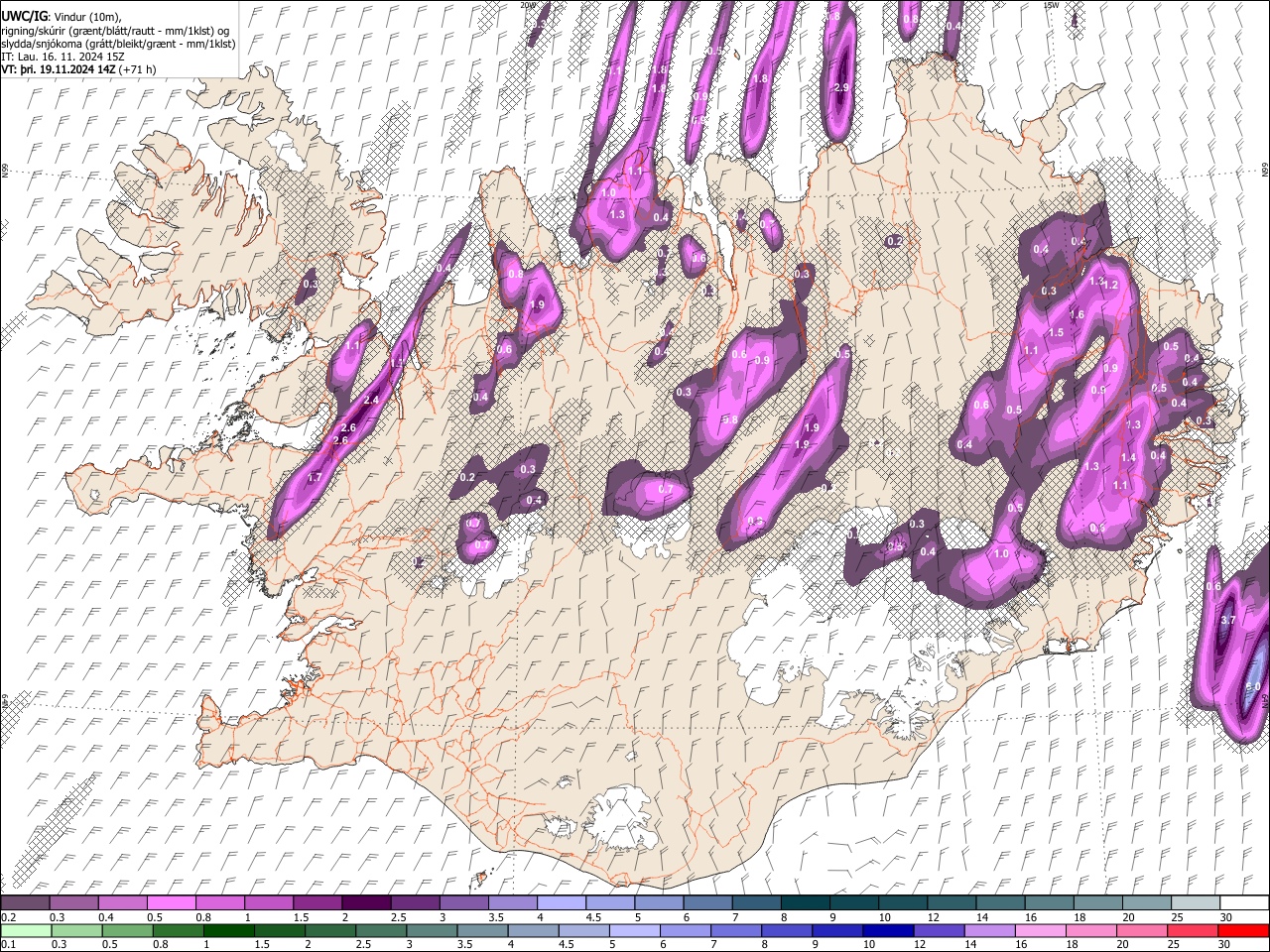Viewport: 1270px width, 952px height.
Task: Click the 2.4 value on the western snow band
Action: (x=372, y=400)
